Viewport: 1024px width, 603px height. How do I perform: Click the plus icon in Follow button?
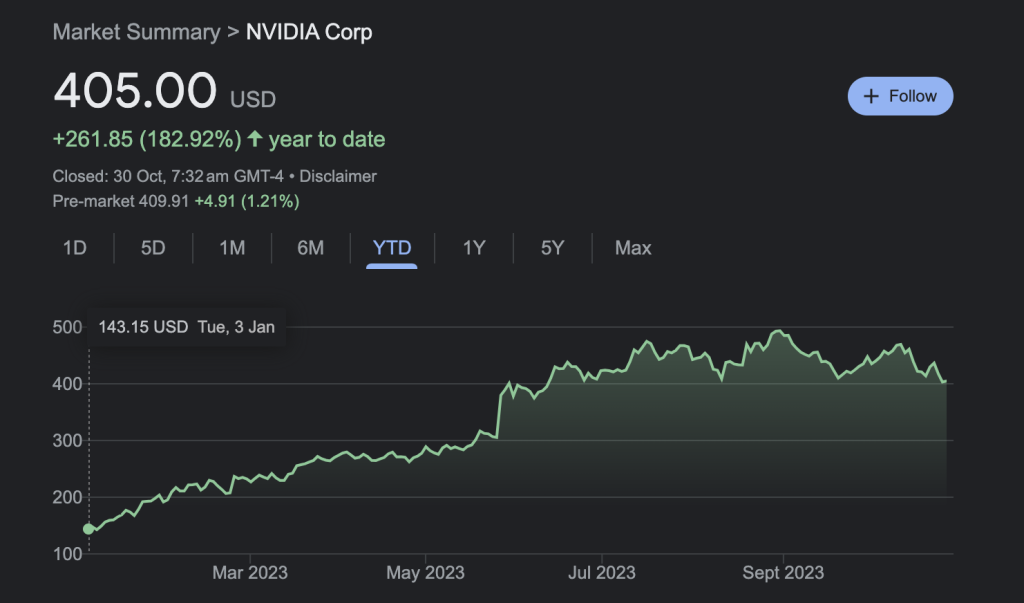pyautogui.click(x=871, y=97)
